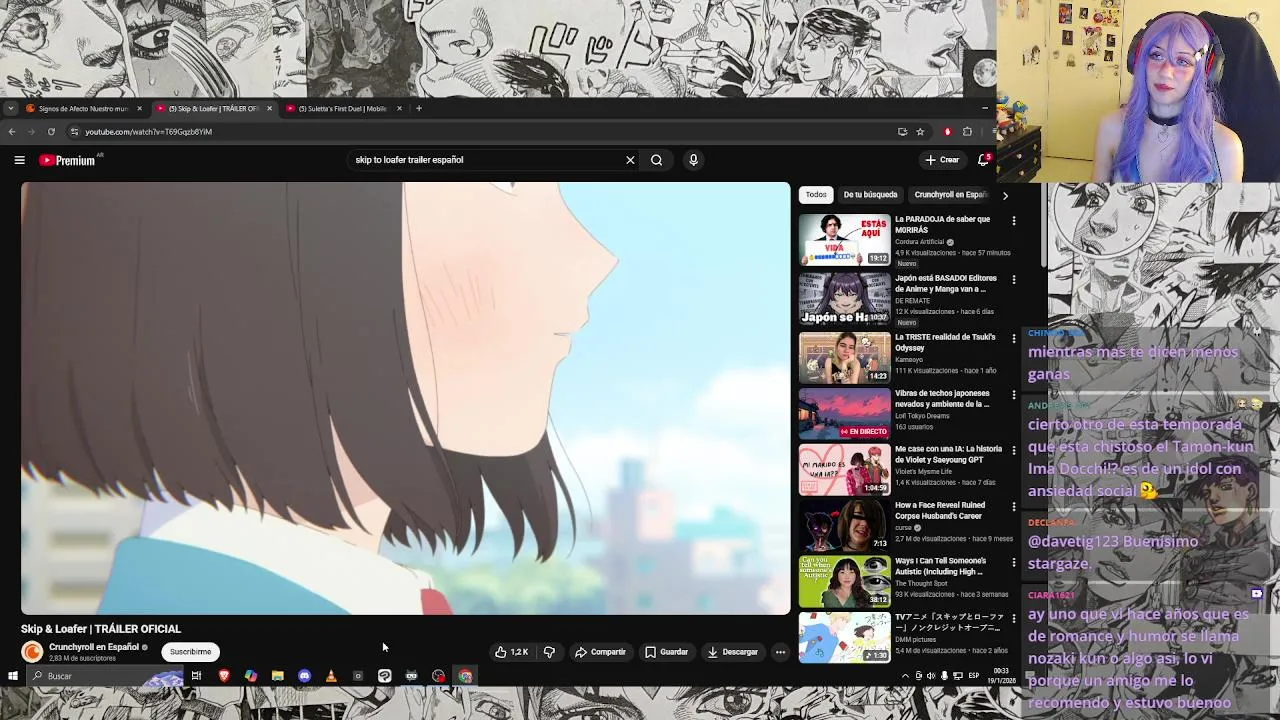The width and height of the screenshot is (1280, 720).
Task: Close the Suletta's First Duel tab
Action: 399,108
